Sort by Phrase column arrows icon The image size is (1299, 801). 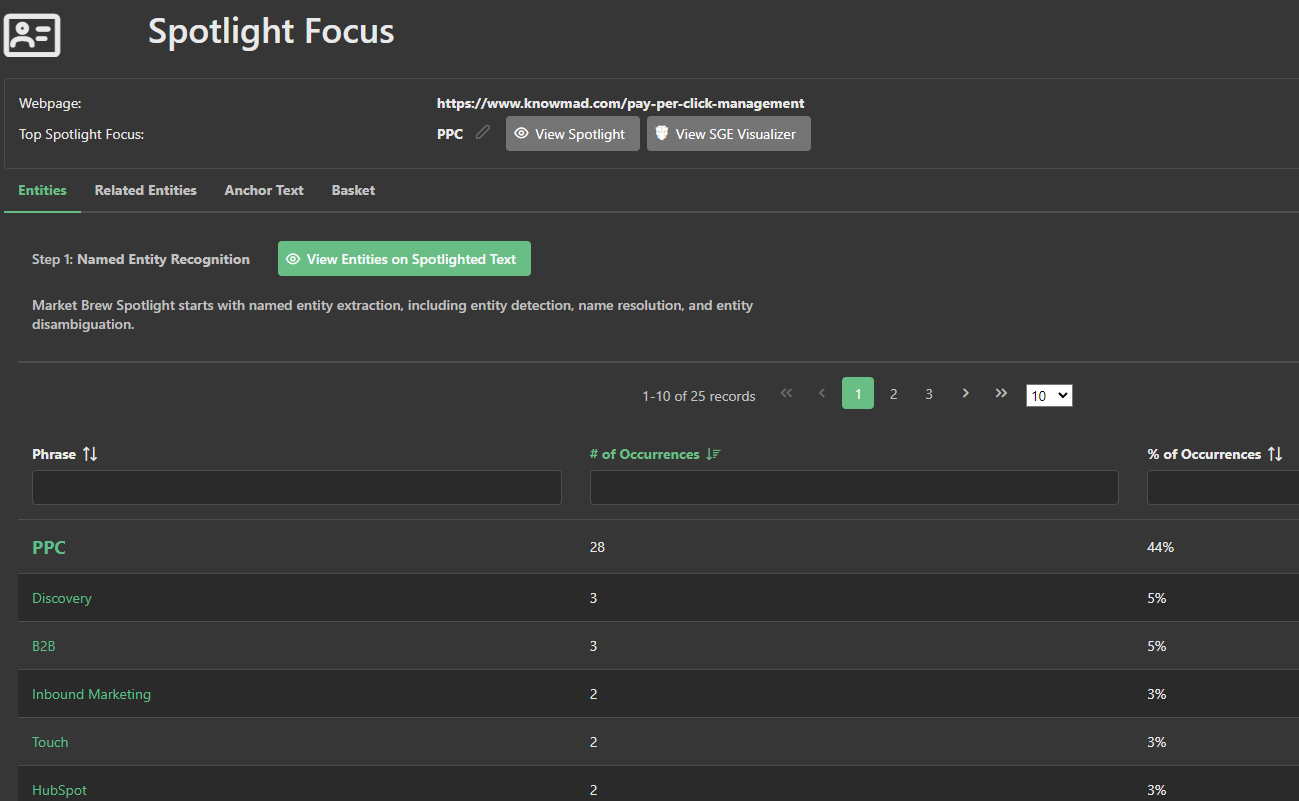pos(90,454)
